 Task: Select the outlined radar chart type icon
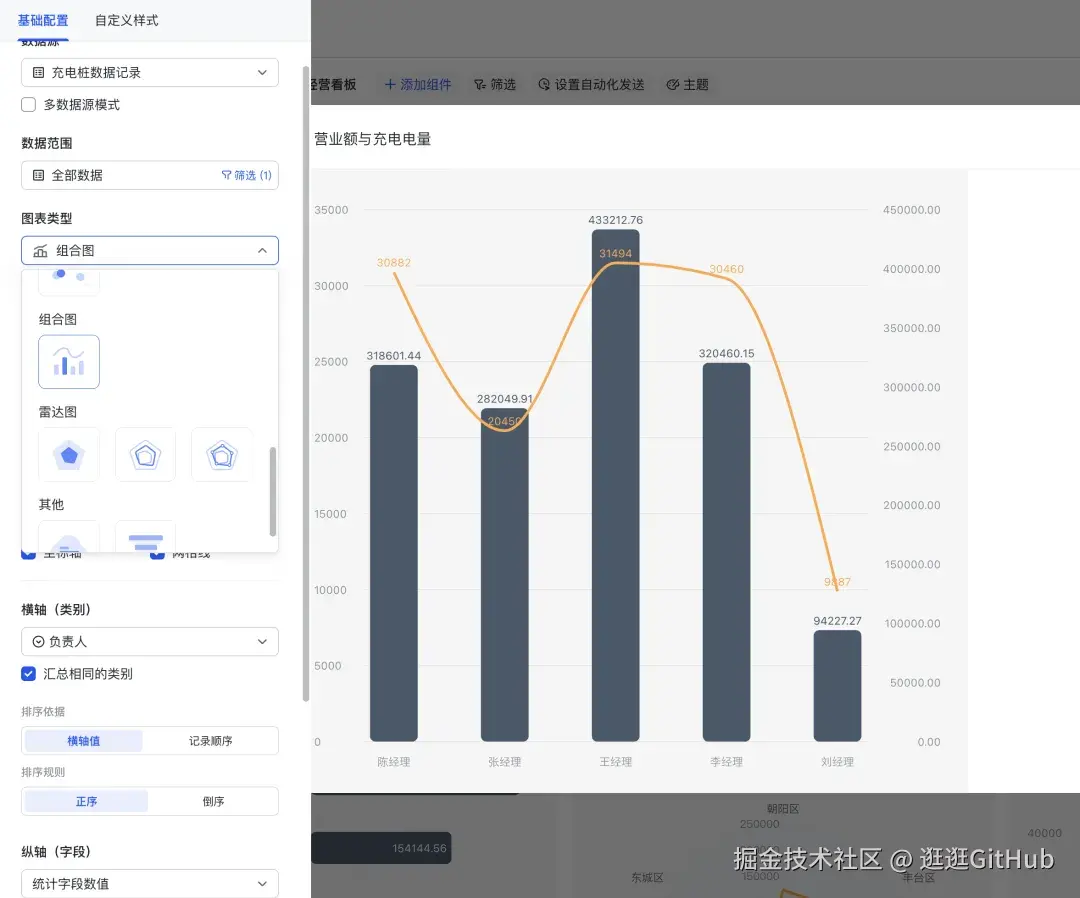coord(145,454)
